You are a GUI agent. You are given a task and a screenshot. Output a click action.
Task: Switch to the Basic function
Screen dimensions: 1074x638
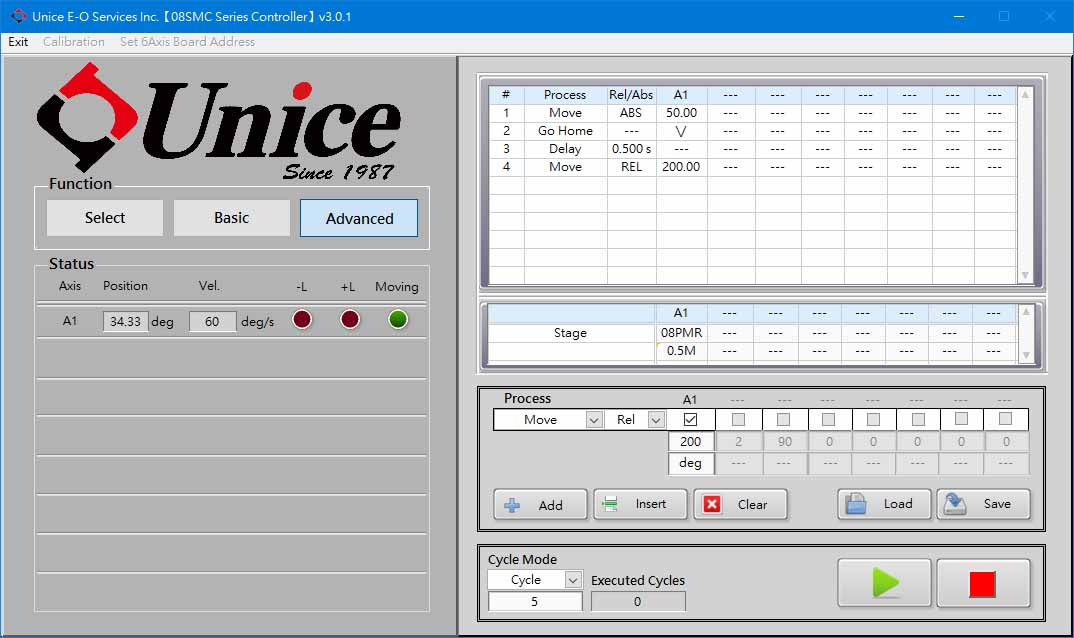(232, 218)
